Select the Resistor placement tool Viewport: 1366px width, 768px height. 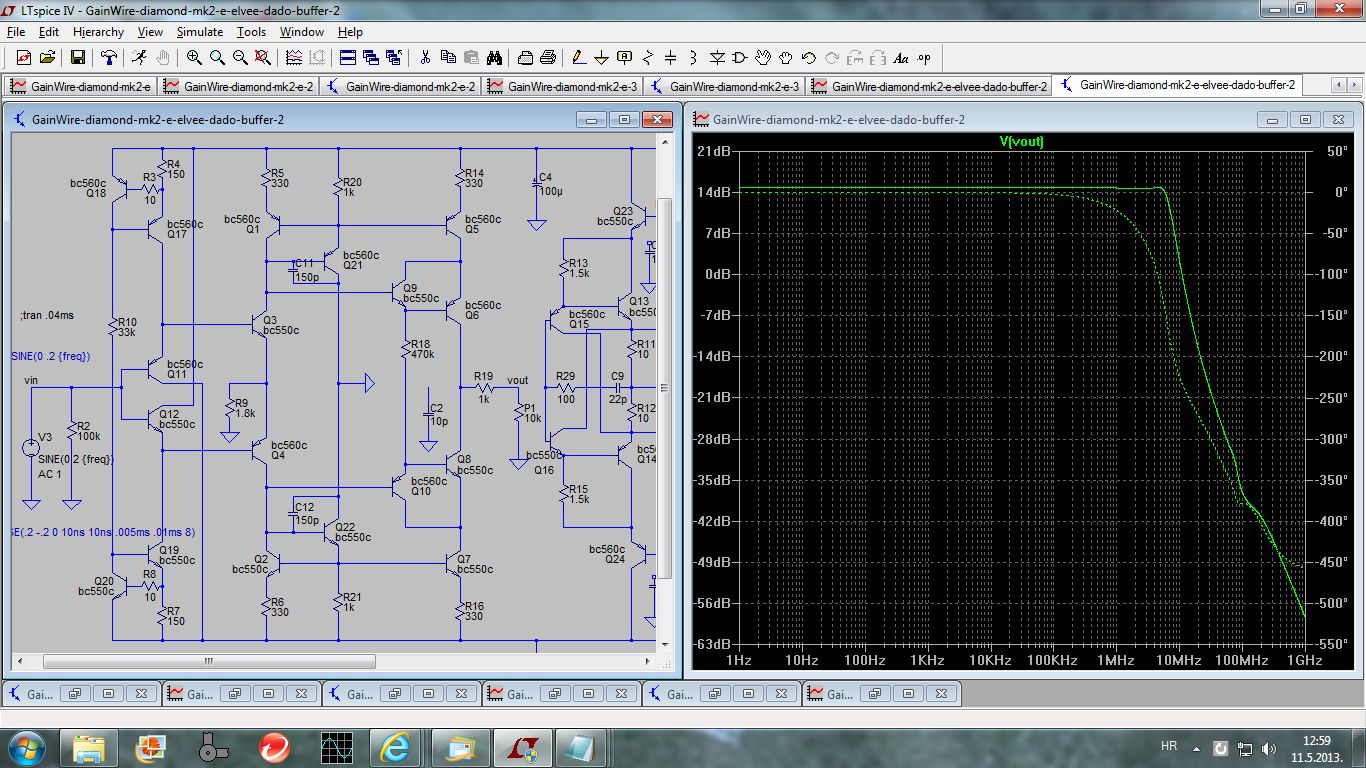click(x=648, y=57)
